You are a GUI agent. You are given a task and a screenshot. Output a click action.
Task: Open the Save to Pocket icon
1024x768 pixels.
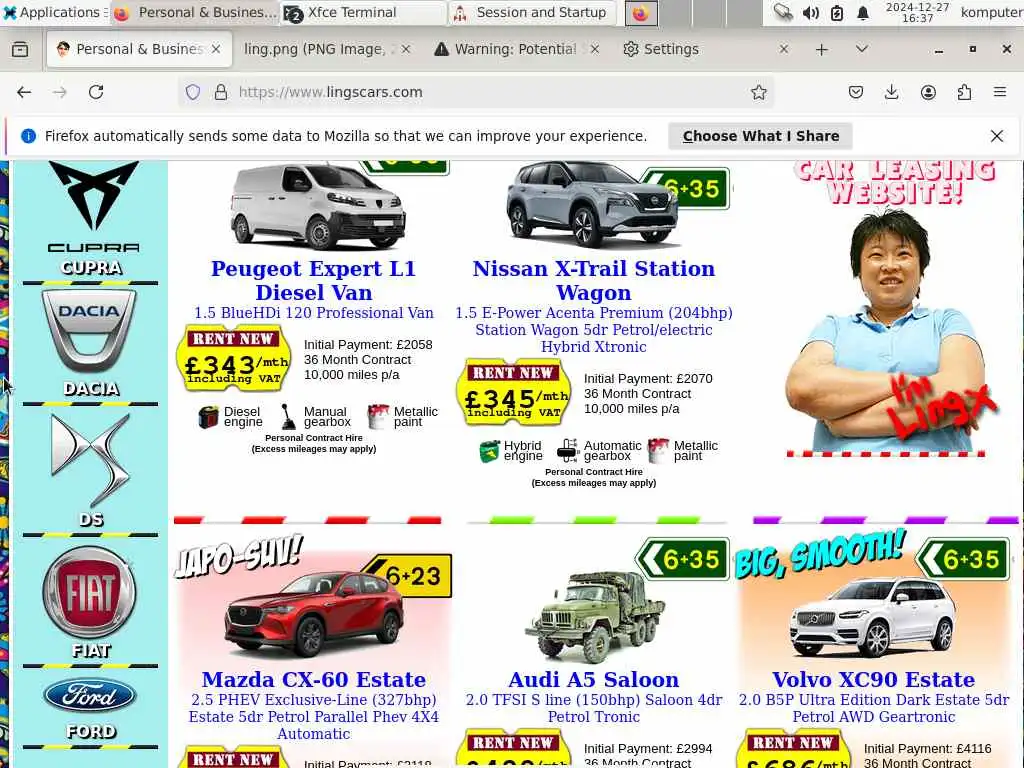(856, 92)
